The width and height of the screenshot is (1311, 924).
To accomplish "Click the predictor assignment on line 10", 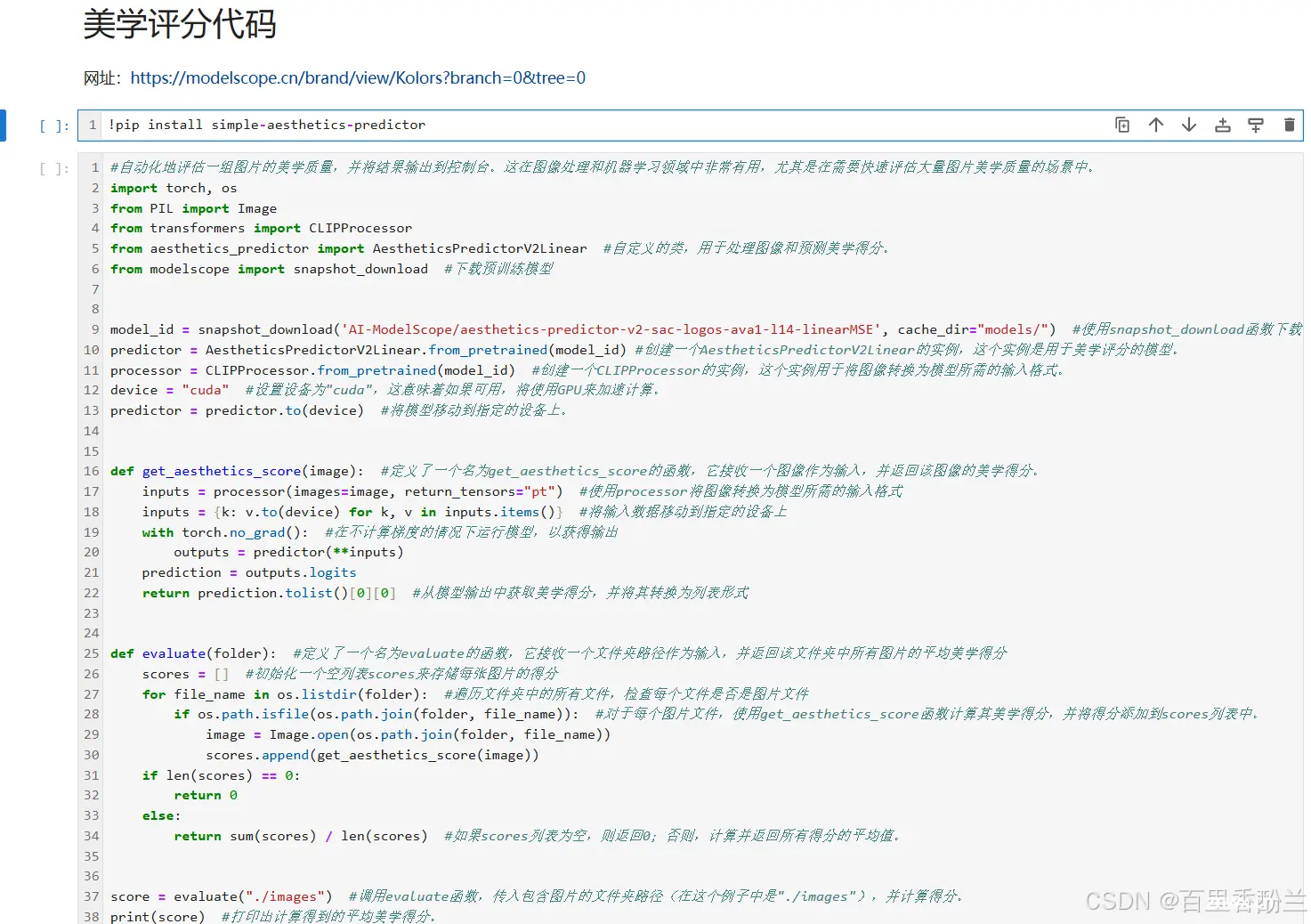I will pyautogui.click(x=368, y=350).
